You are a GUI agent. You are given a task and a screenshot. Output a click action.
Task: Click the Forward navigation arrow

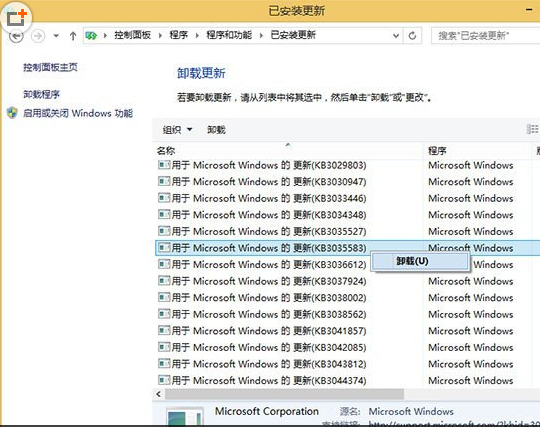coord(38,36)
